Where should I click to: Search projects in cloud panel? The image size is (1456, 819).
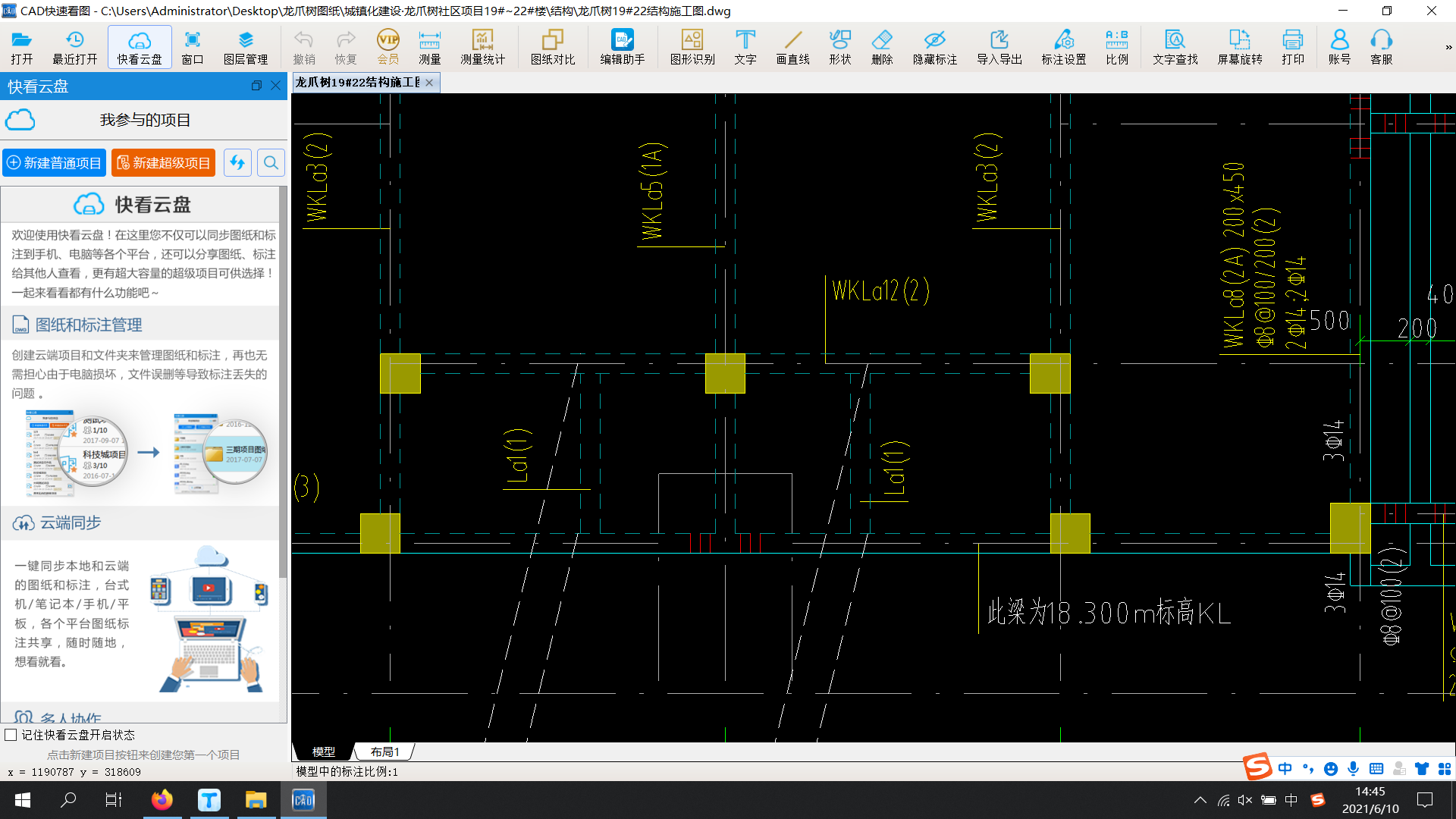(271, 162)
